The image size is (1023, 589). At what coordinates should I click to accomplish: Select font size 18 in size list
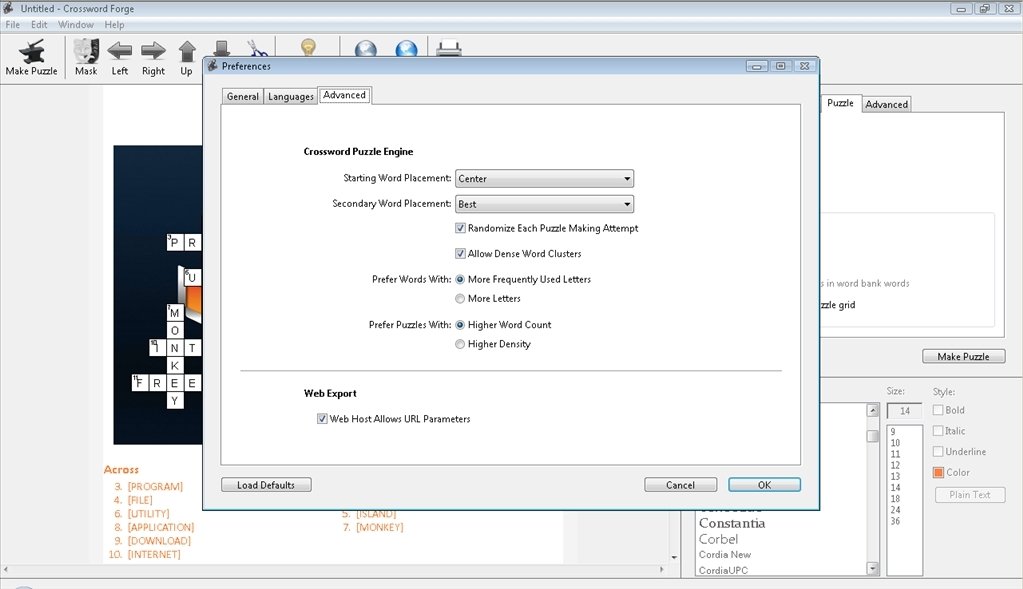895,499
